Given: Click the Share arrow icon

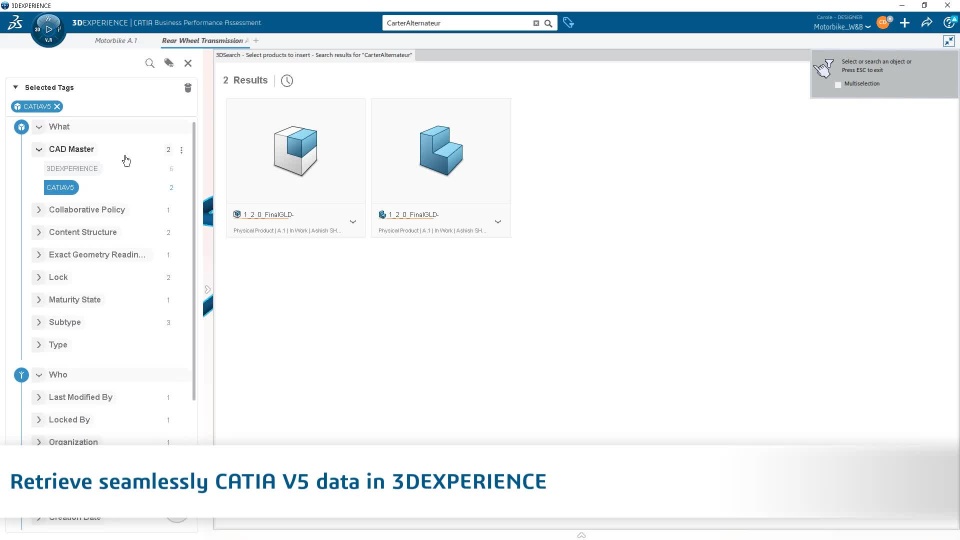Looking at the screenshot, I should (926, 23).
